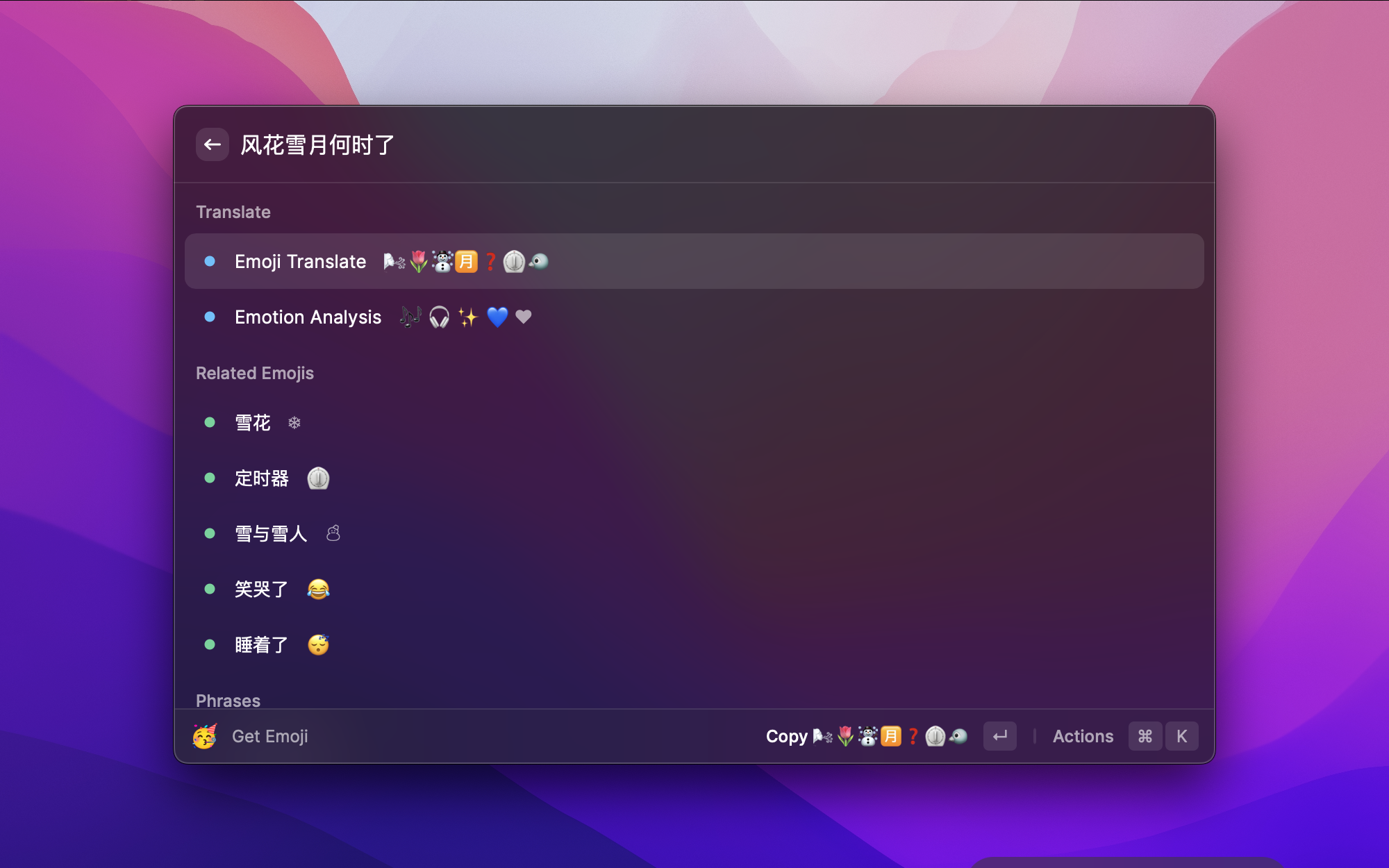Click in the search field text 风花雪月何时了
Image resolution: width=1389 pixels, height=868 pixels.
[x=317, y=145]
